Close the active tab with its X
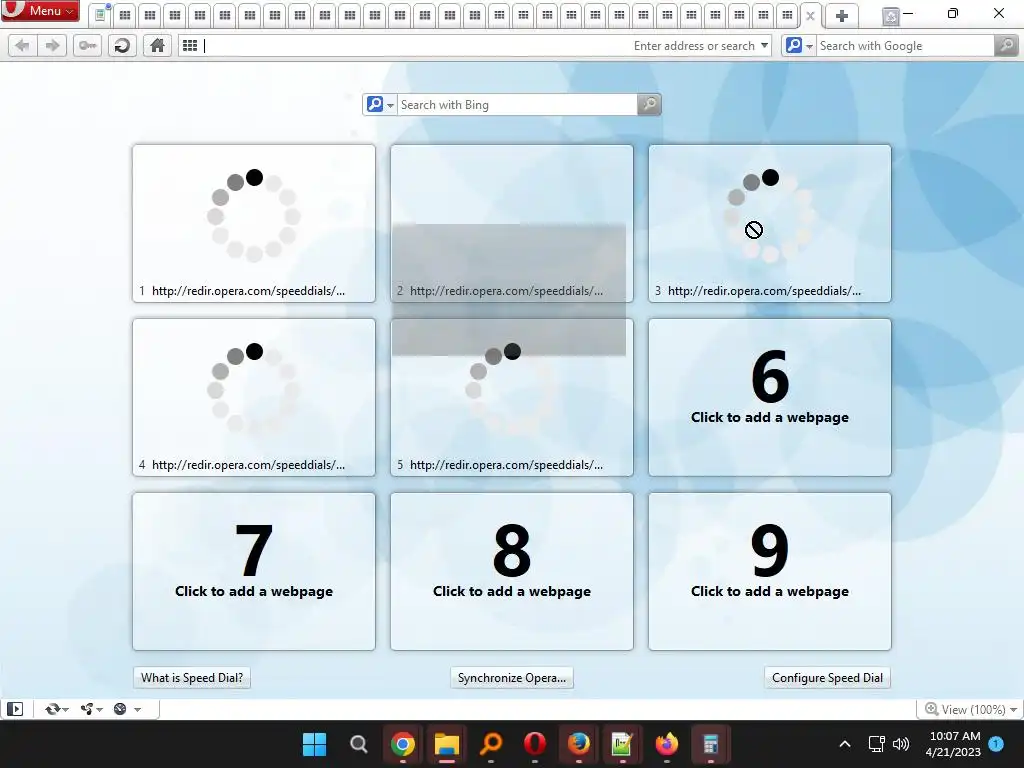Viewport: 1024px width, 768px height. click(x=810, y=16)
